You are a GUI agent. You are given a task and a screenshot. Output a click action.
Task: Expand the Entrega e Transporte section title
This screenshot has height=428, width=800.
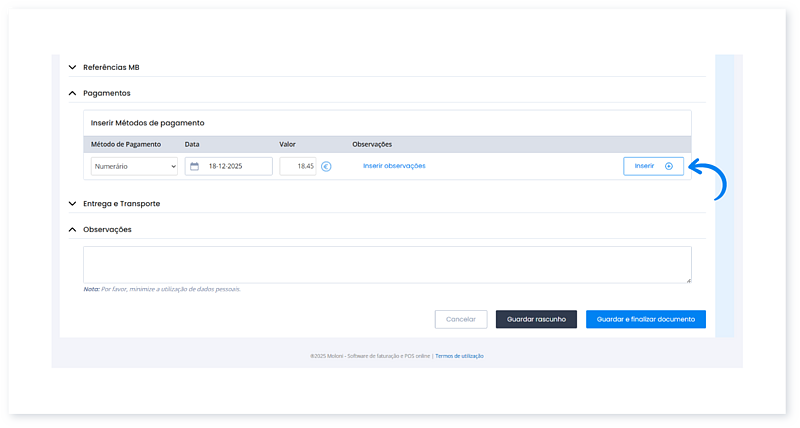[121, 203]
